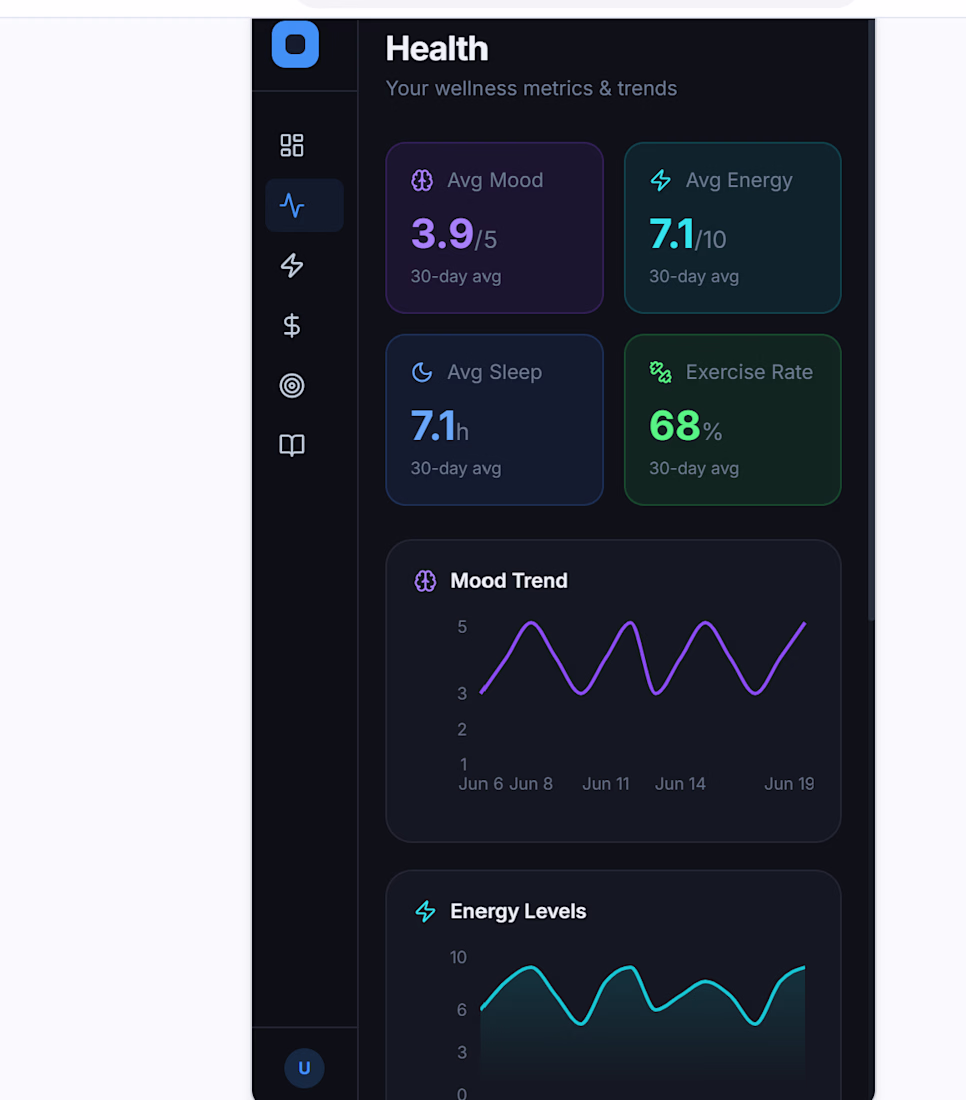Click the Avg Energy 7.1 value

click(x=687, y=234)
